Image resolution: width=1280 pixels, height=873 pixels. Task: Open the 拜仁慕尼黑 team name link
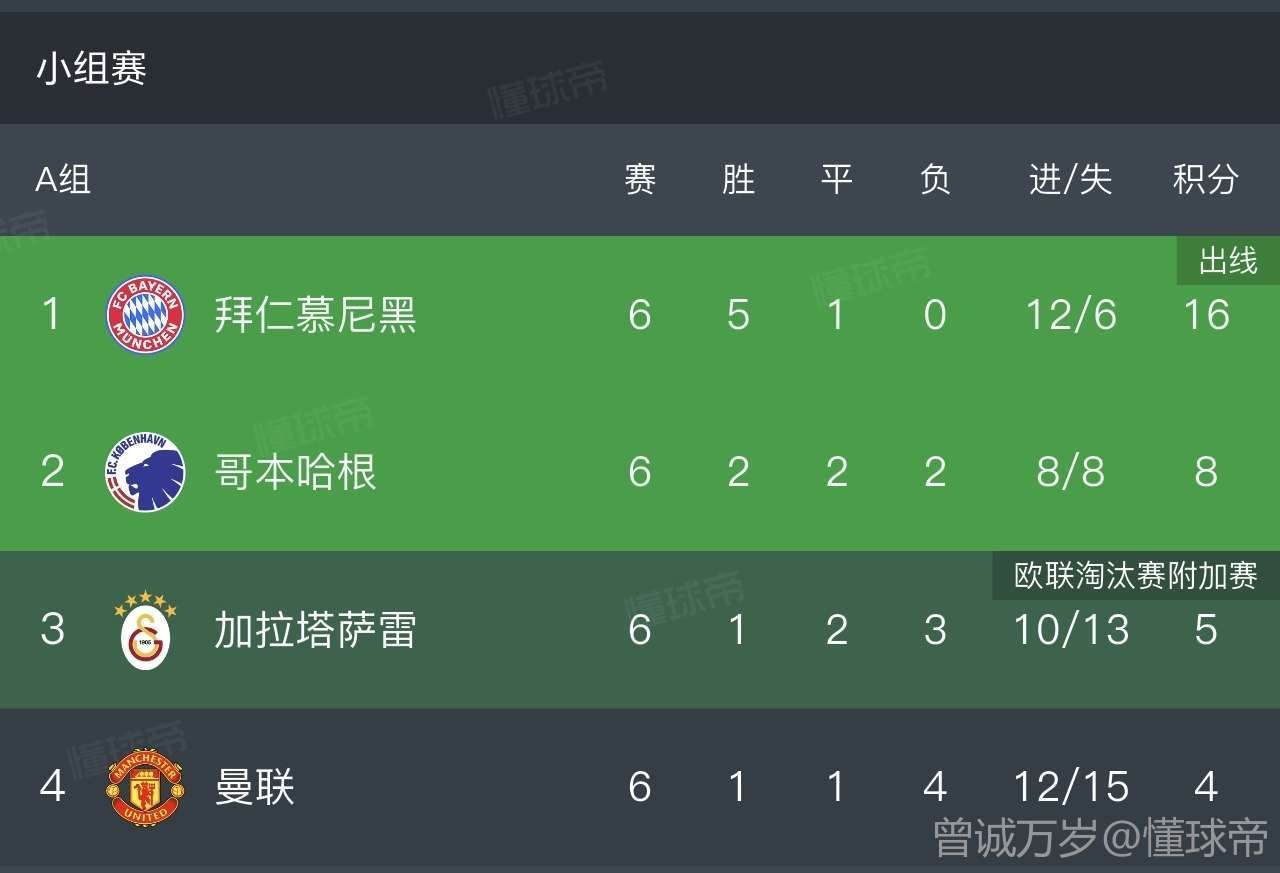coord(315,315)
